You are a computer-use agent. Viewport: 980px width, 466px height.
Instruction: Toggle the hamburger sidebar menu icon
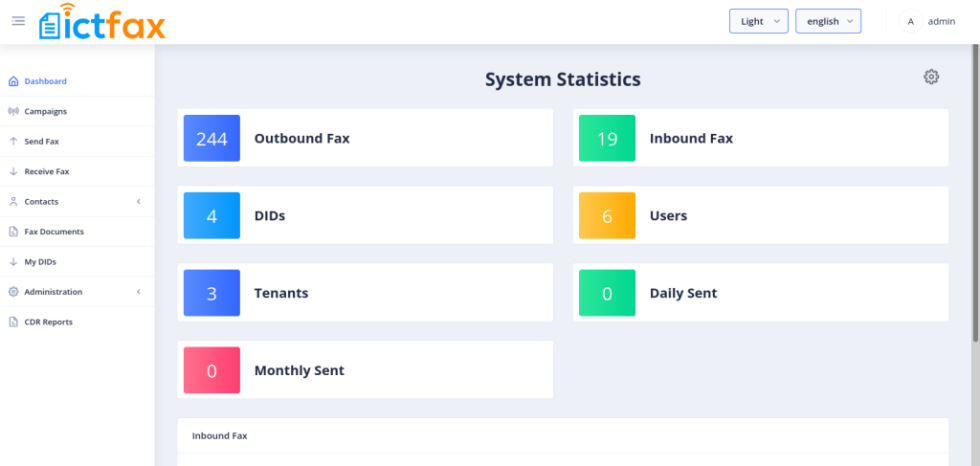point(18,21)
